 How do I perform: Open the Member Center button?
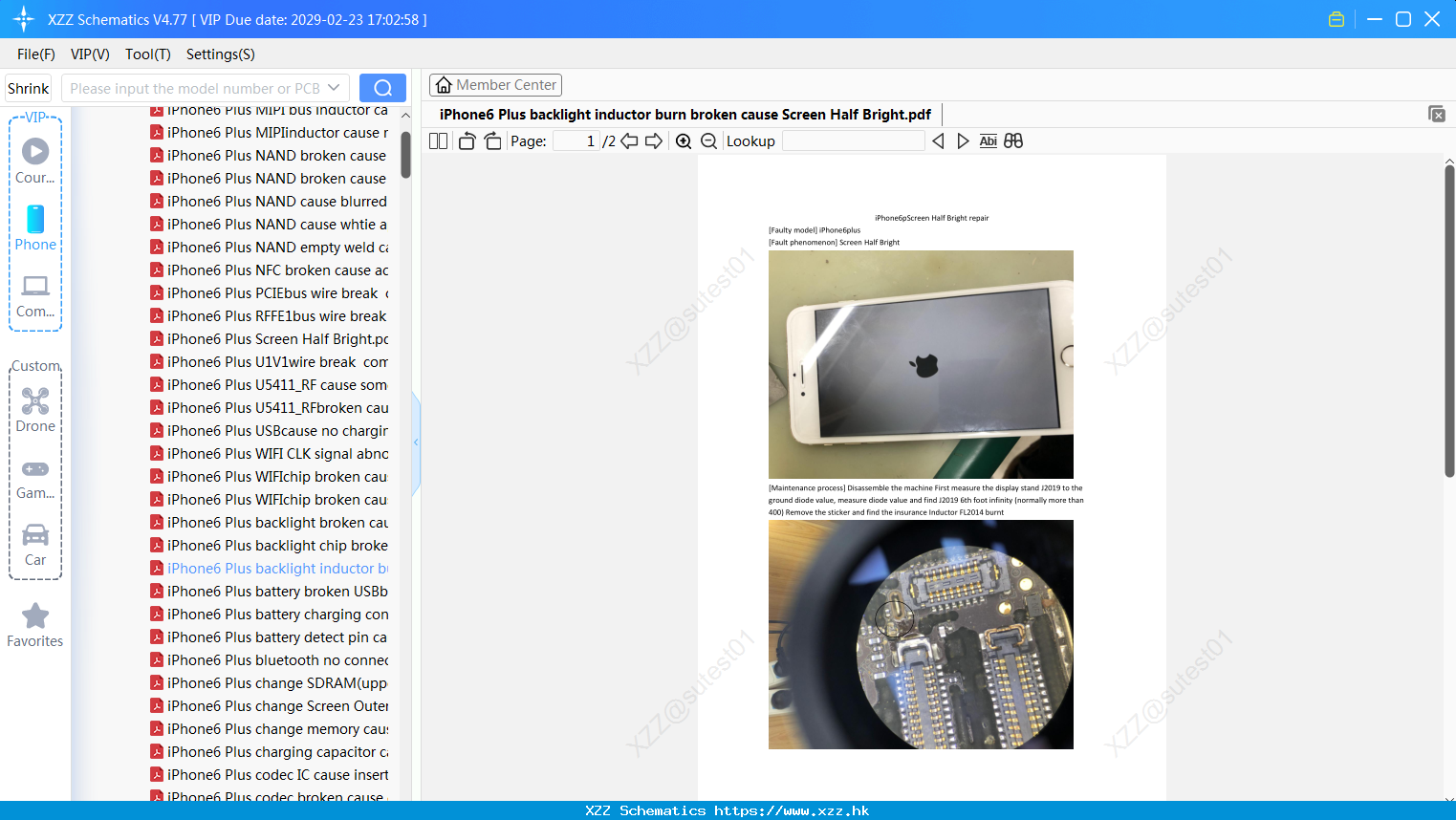(x=495, y=85)
